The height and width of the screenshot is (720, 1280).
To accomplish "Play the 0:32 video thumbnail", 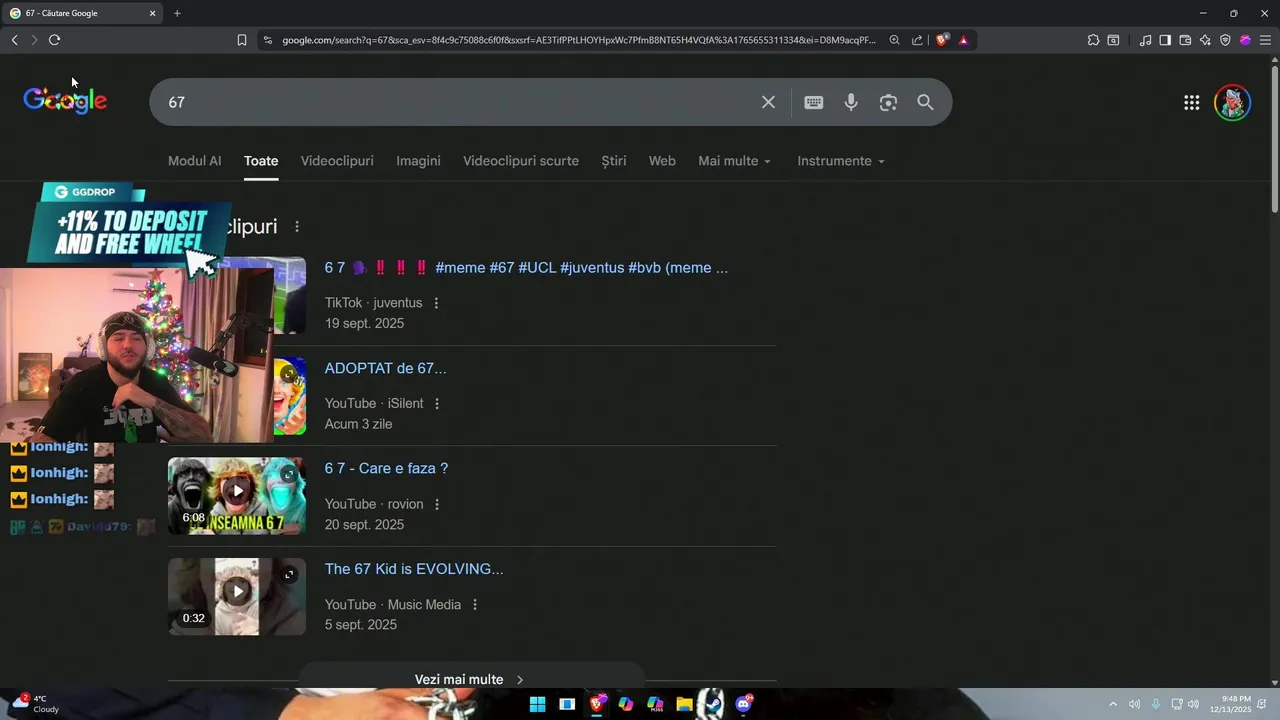I will pos(237,596).
